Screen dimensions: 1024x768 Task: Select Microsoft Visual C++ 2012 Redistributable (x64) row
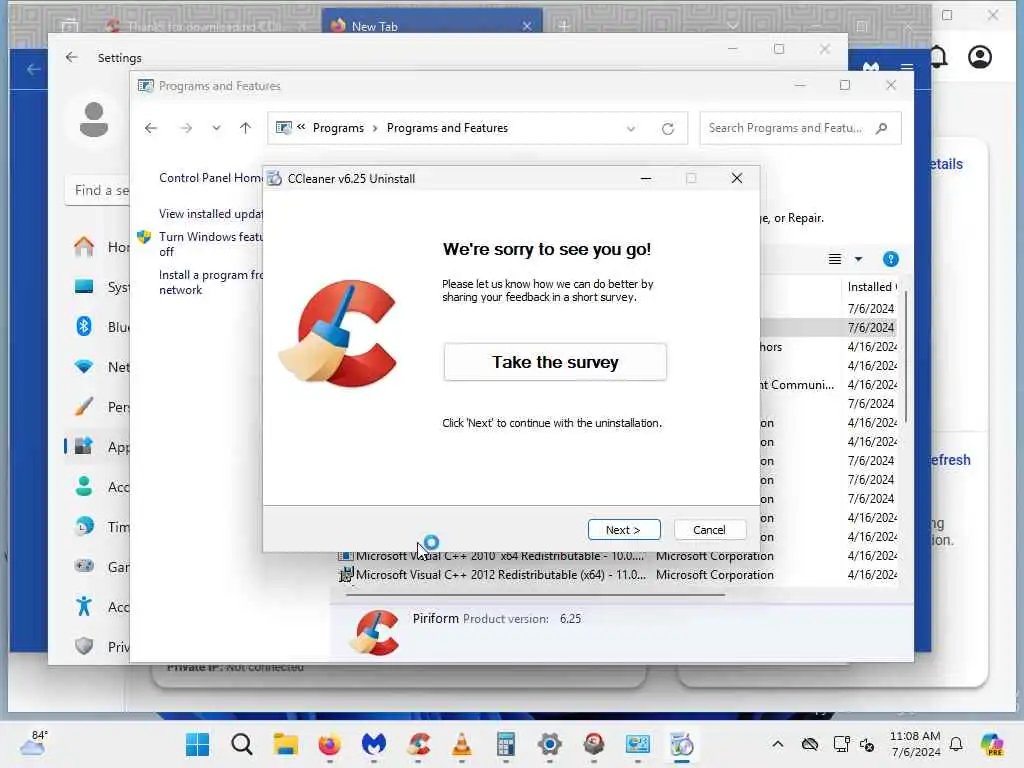(x=617, y=575)
